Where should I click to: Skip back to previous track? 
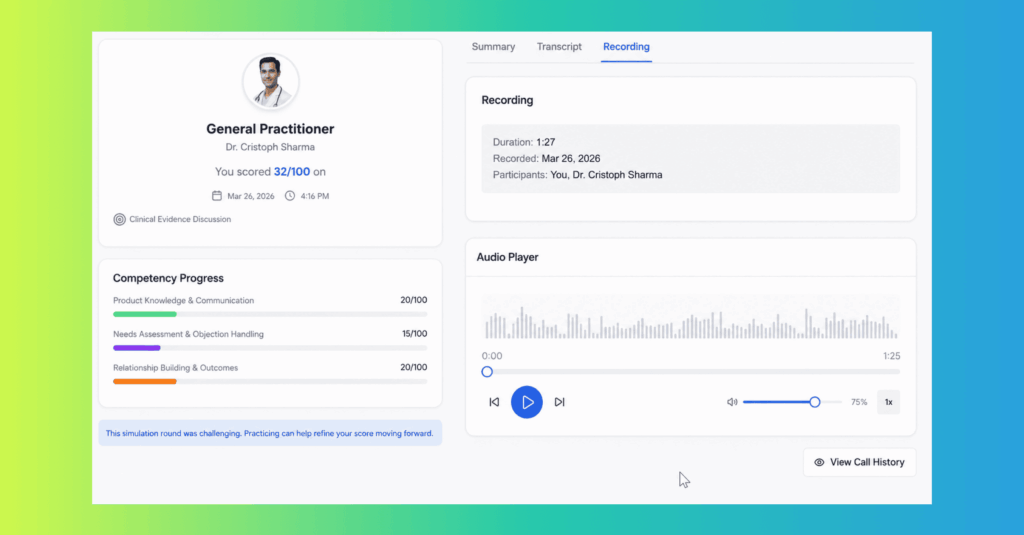click(x=494, y=402)
